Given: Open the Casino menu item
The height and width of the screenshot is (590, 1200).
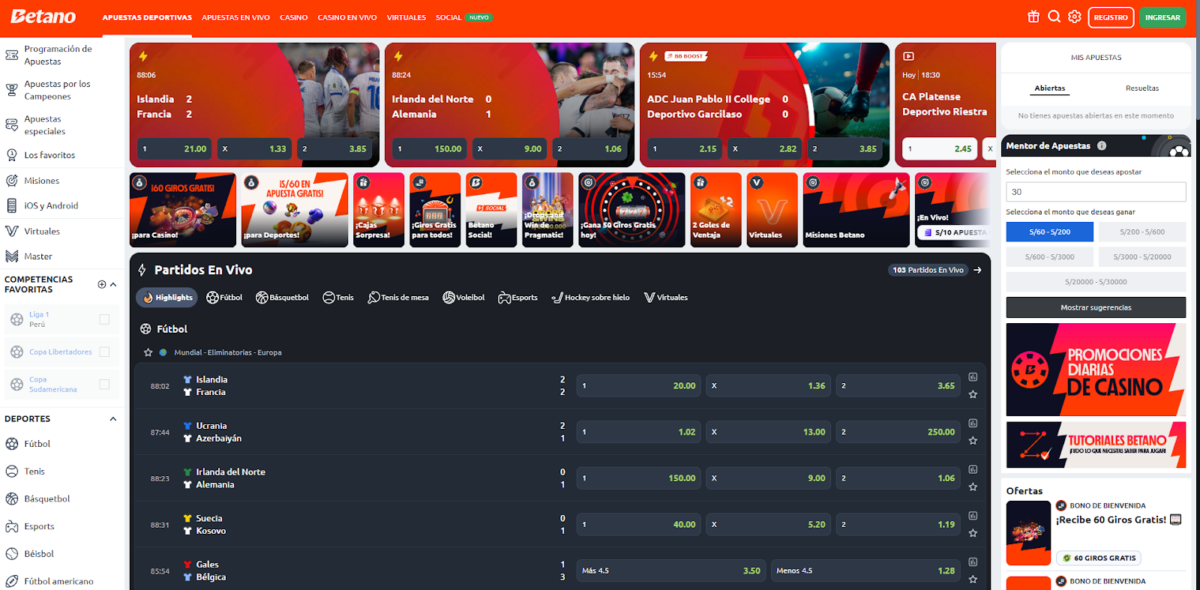Looking at the screenshot, I should (x=294, y=18).
